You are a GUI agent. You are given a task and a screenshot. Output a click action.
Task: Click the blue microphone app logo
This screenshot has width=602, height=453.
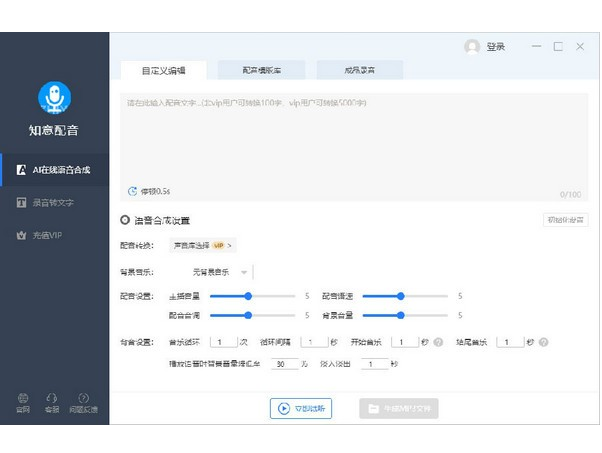[x=55, y=97]
